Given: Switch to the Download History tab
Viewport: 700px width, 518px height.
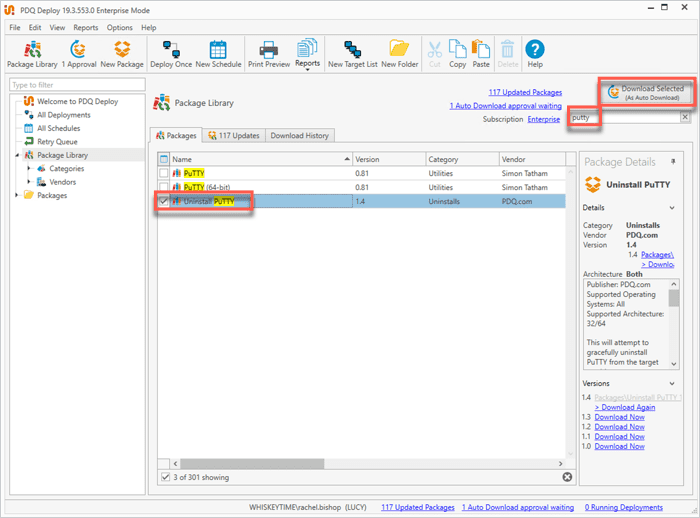Looking at the screenshot, I should [x=300, y=135].
